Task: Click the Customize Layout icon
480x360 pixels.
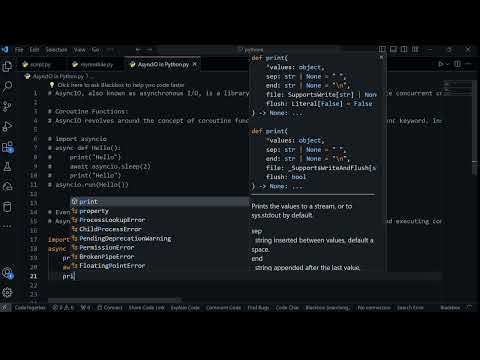Action: pyautogui.click(x=415, y=49)
